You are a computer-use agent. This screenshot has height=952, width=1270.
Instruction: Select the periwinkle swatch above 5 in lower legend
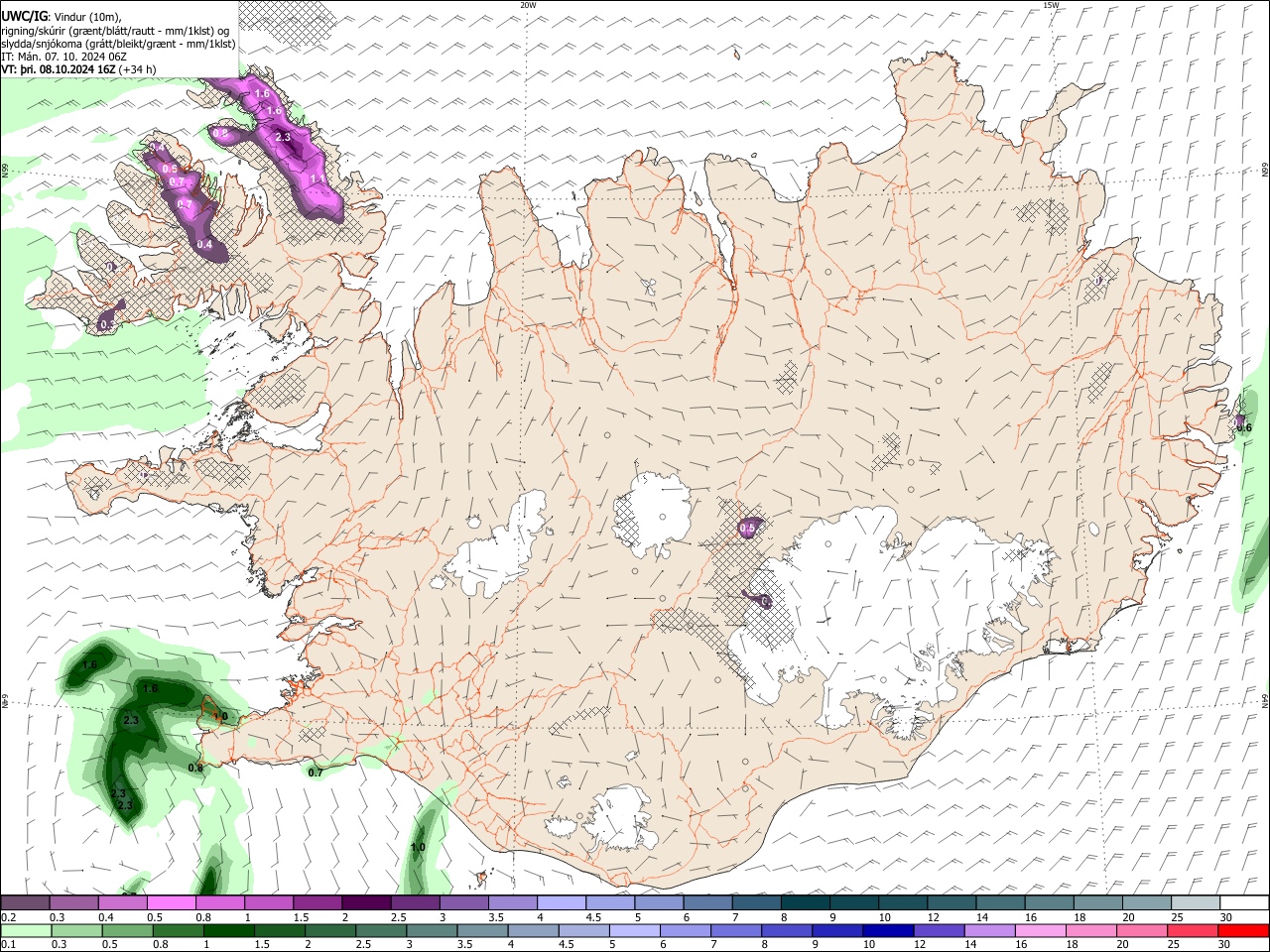click(x=635, y=930)
